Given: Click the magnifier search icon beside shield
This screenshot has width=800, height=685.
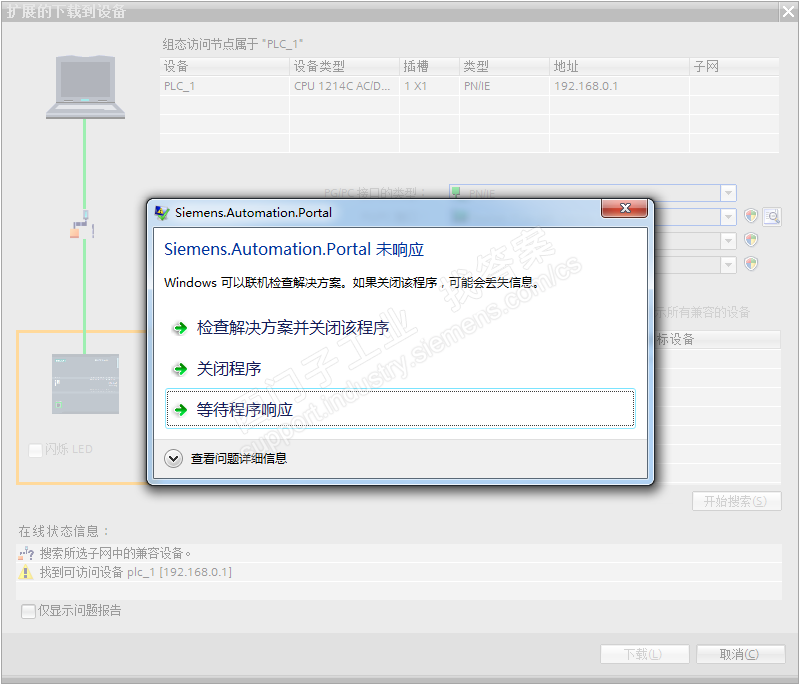Looking at the screenshot, I should (x=772, y=217).
